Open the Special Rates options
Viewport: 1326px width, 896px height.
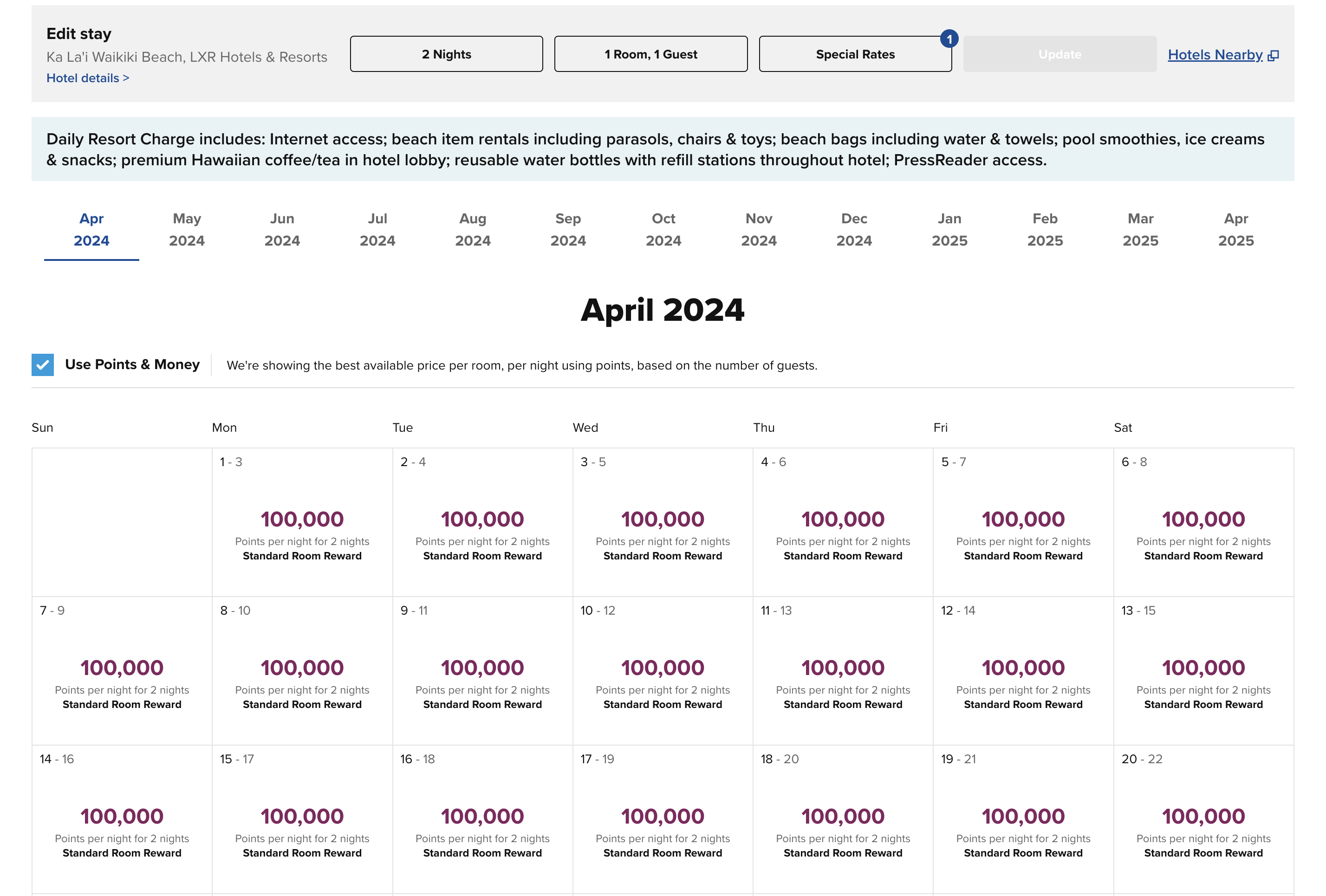(855, 54)
